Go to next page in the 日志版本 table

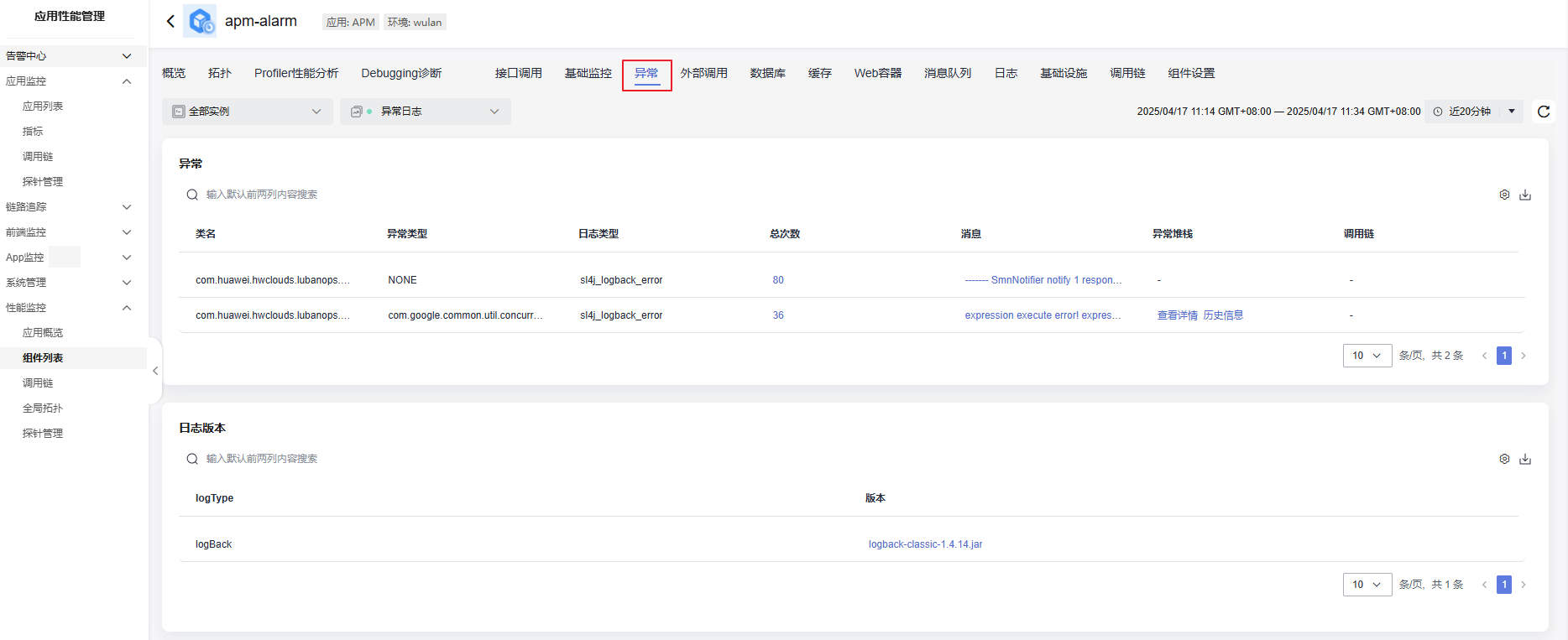(1524, 585)
